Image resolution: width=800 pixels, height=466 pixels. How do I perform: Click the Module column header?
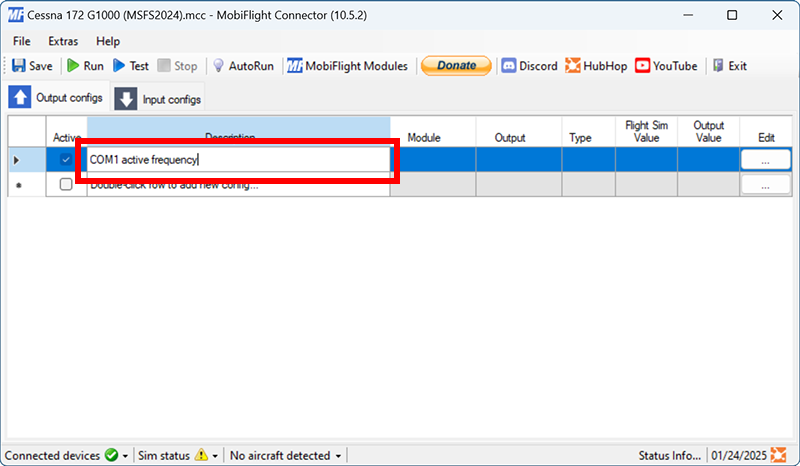pos(433,132)
